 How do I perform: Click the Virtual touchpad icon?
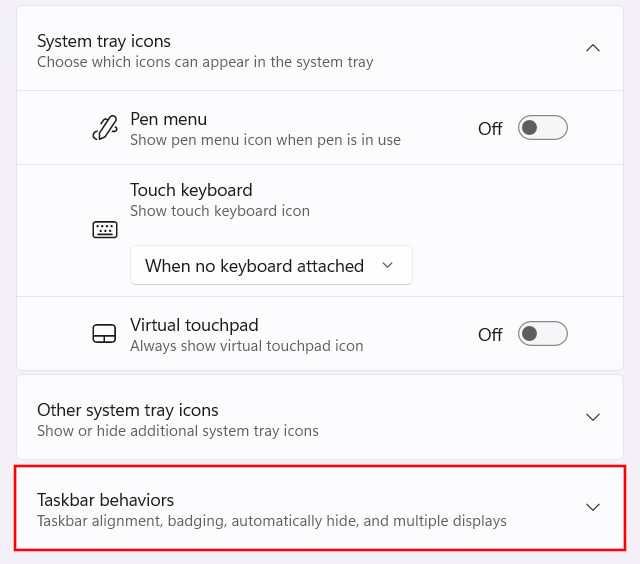pos(105,334)
